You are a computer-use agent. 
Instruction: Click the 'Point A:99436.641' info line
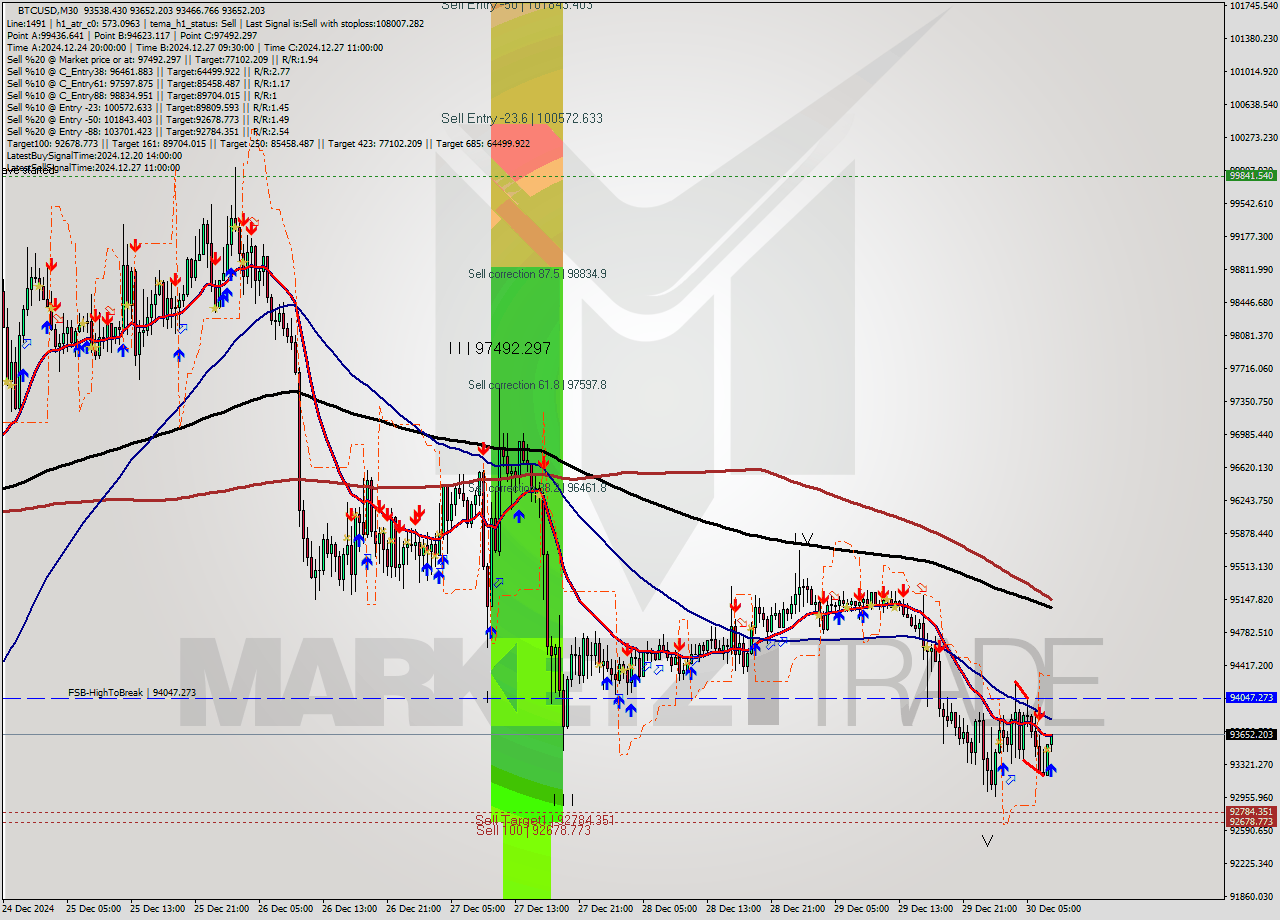(131, 35)
